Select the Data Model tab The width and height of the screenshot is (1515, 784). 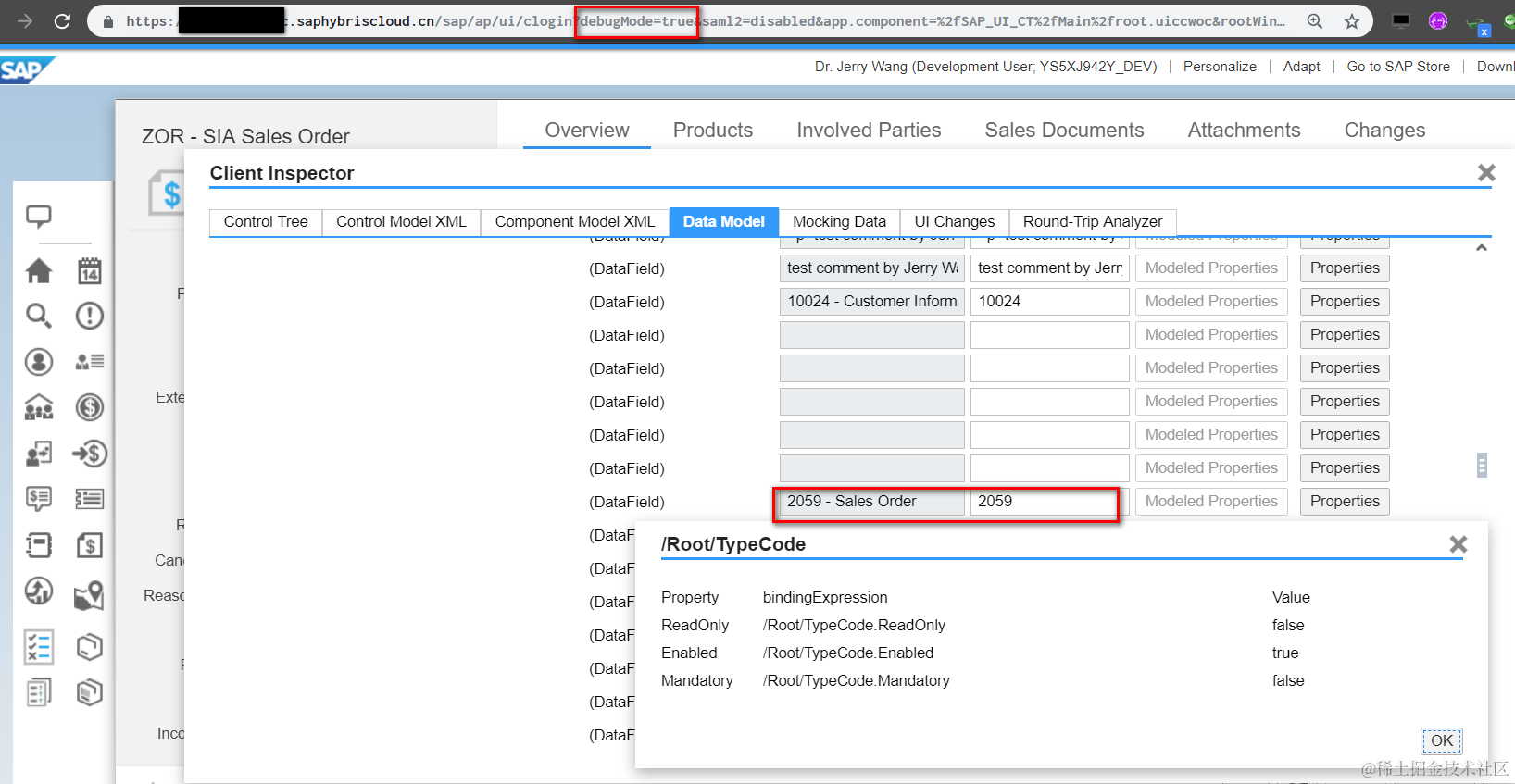[x=724, y=222]
